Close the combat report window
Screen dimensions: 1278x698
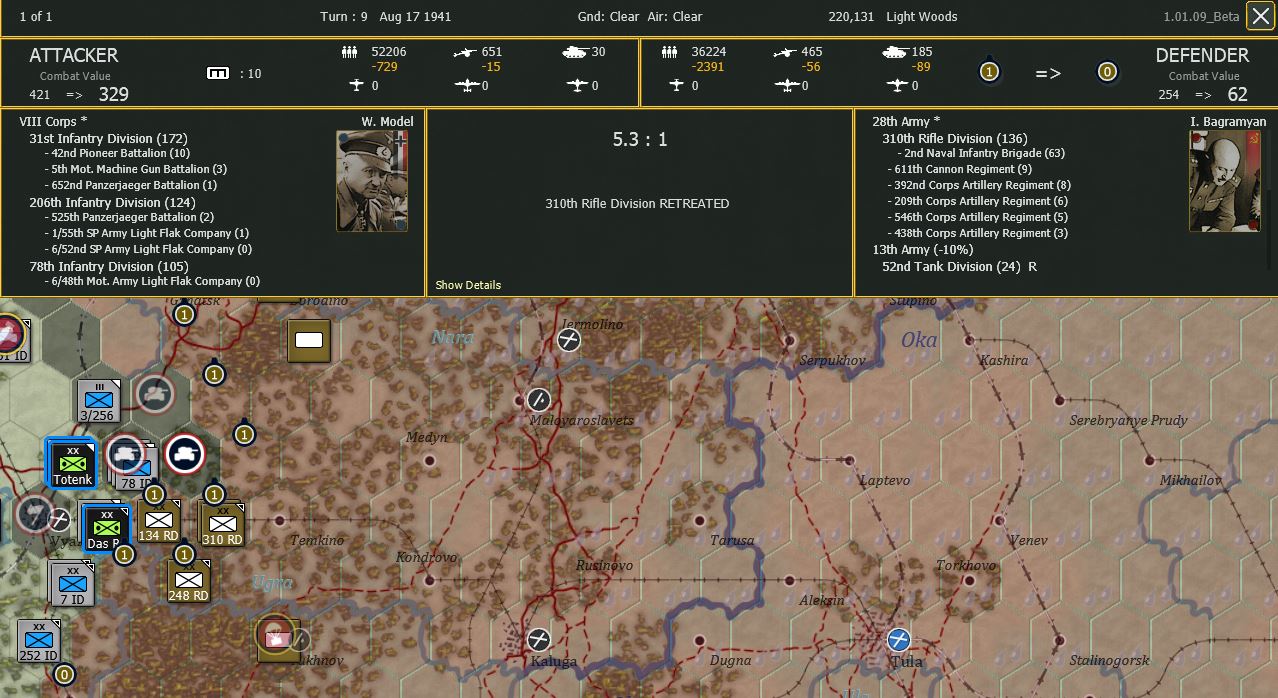click(1259, 16)
